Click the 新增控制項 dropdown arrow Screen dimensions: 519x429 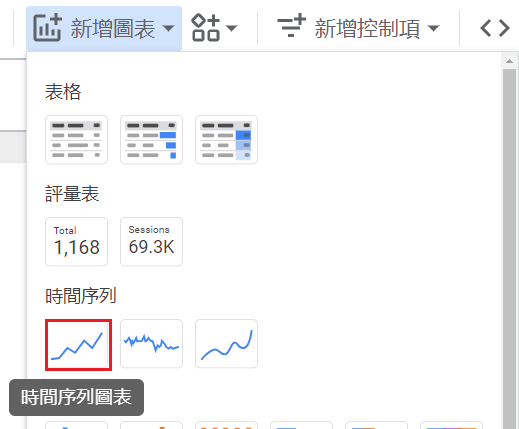pyautogui.click(x=433, y=28)
